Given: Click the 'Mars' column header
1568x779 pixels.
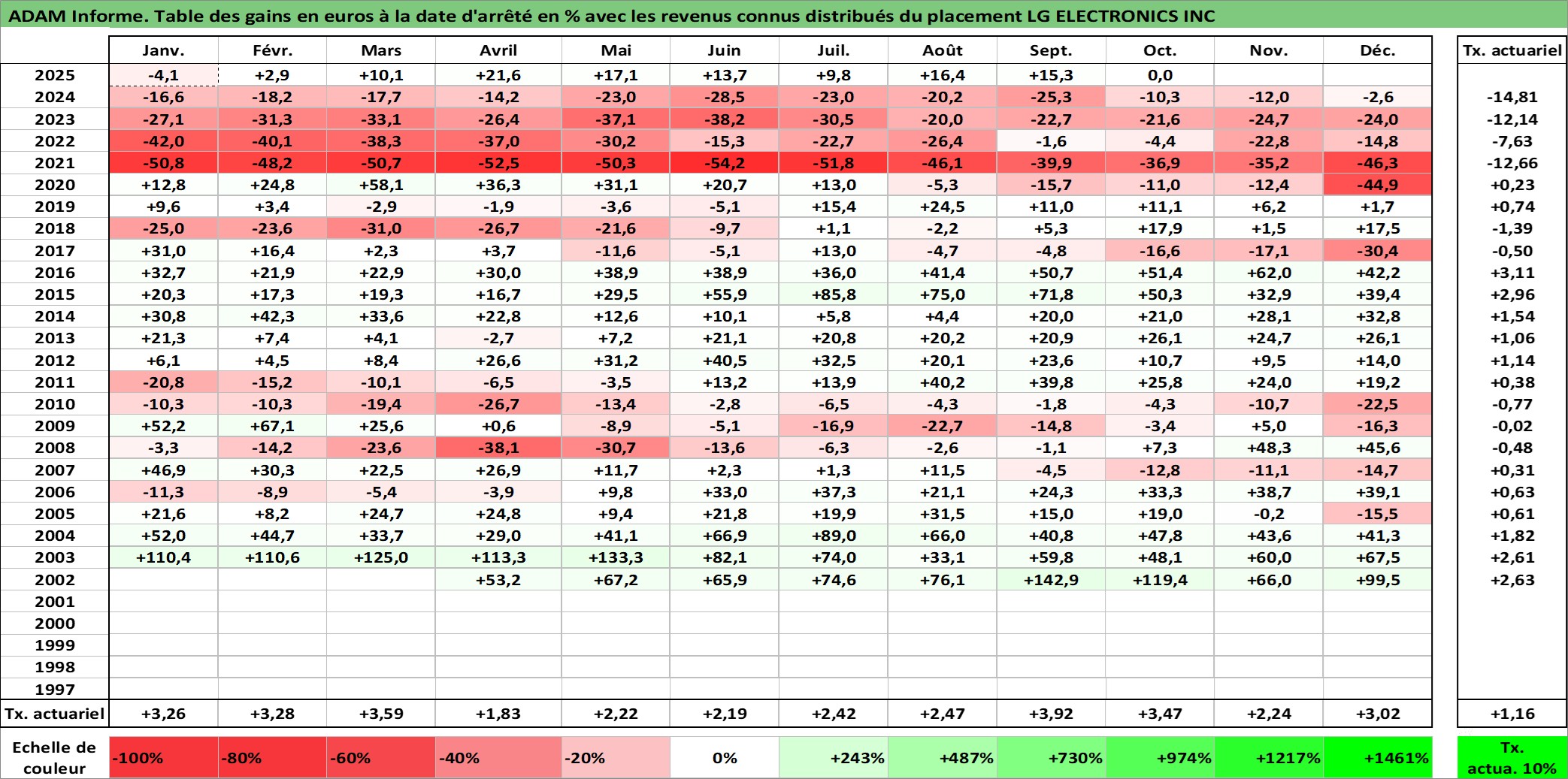Looking at the screenshot, I should tap(381, 50).
